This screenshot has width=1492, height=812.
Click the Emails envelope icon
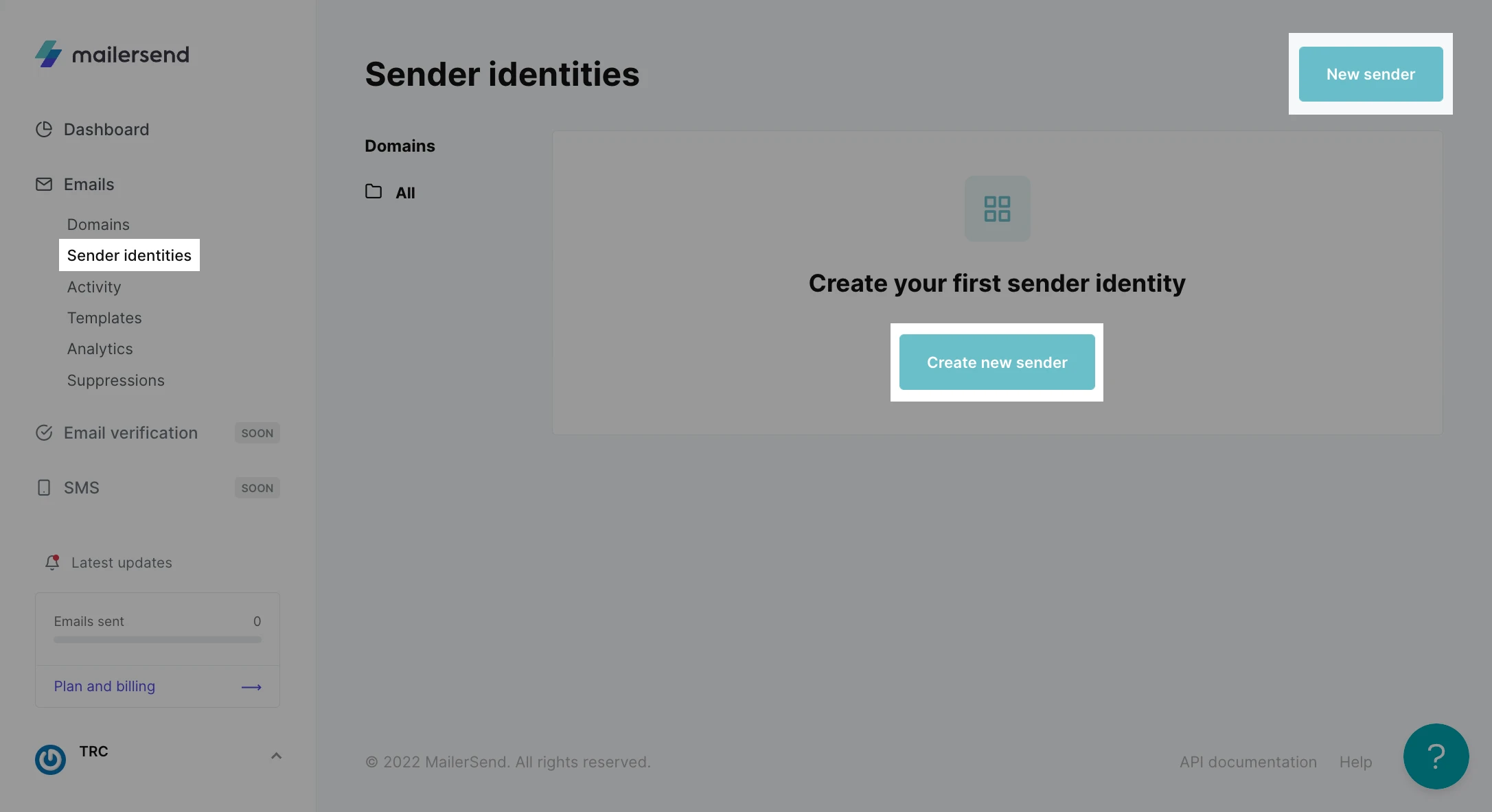(x=44, y=185)
